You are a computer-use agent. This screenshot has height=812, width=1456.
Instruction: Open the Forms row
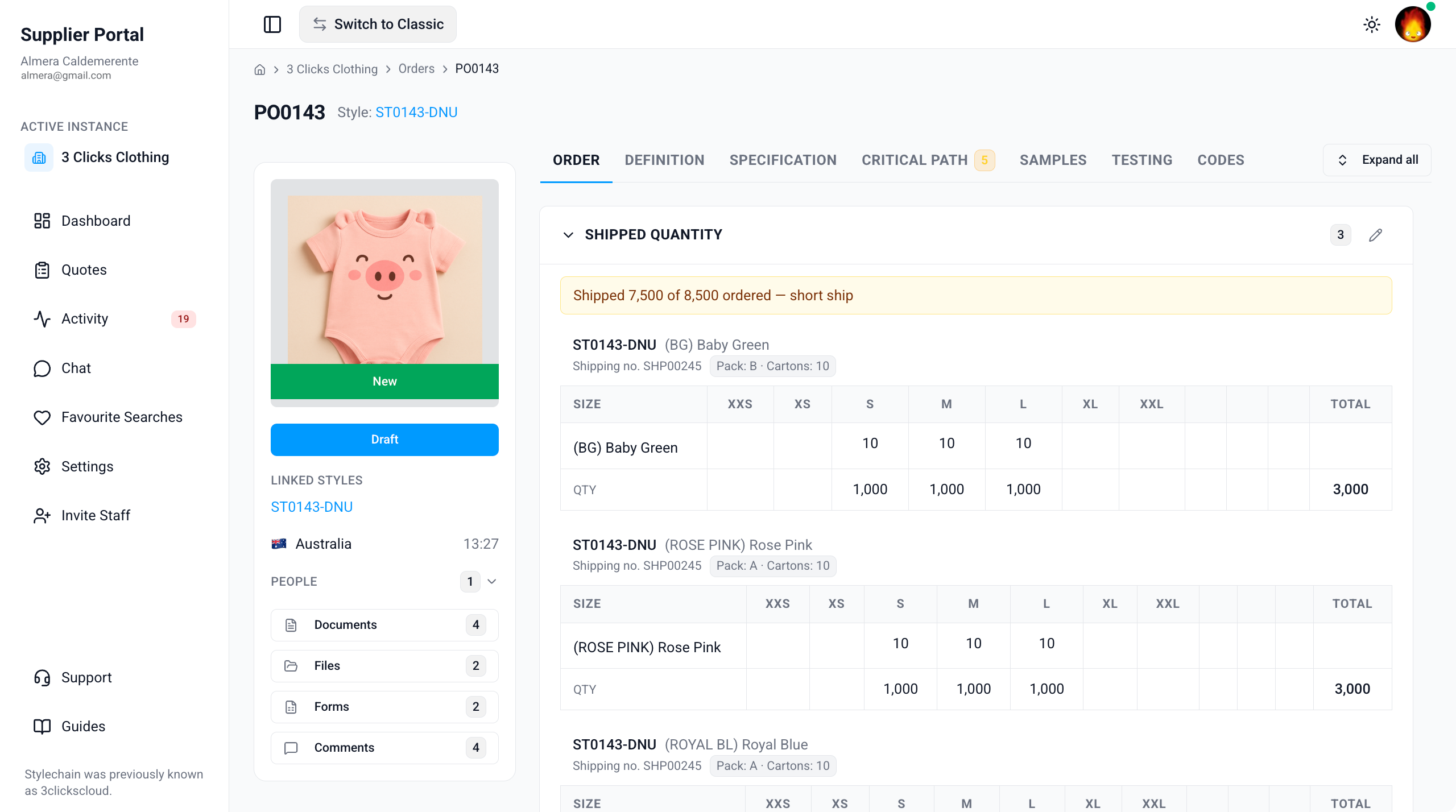384,707
